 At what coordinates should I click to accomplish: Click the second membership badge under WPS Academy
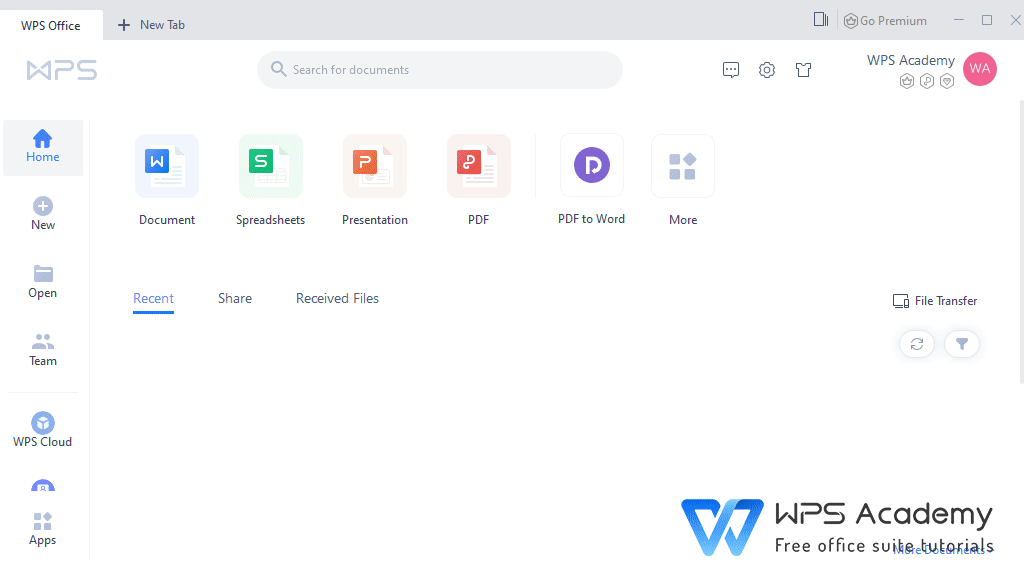coord(927,82)
